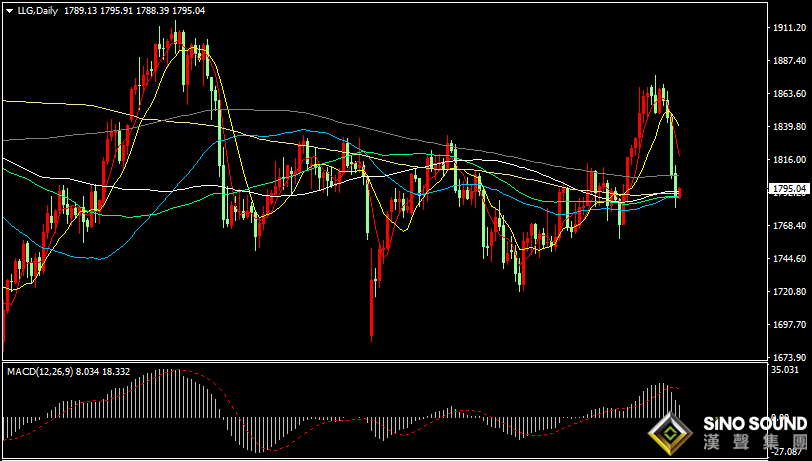The image size is (812, 461).
Task: Select the LLG,Daily chart title text
Action: pyautogui.click(x=38, y=11)
